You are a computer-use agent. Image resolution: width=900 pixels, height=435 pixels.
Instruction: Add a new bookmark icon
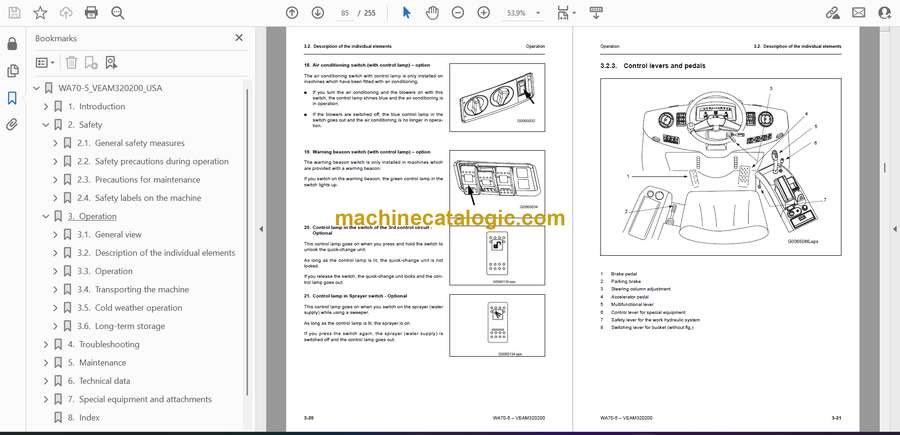[91, 63]
